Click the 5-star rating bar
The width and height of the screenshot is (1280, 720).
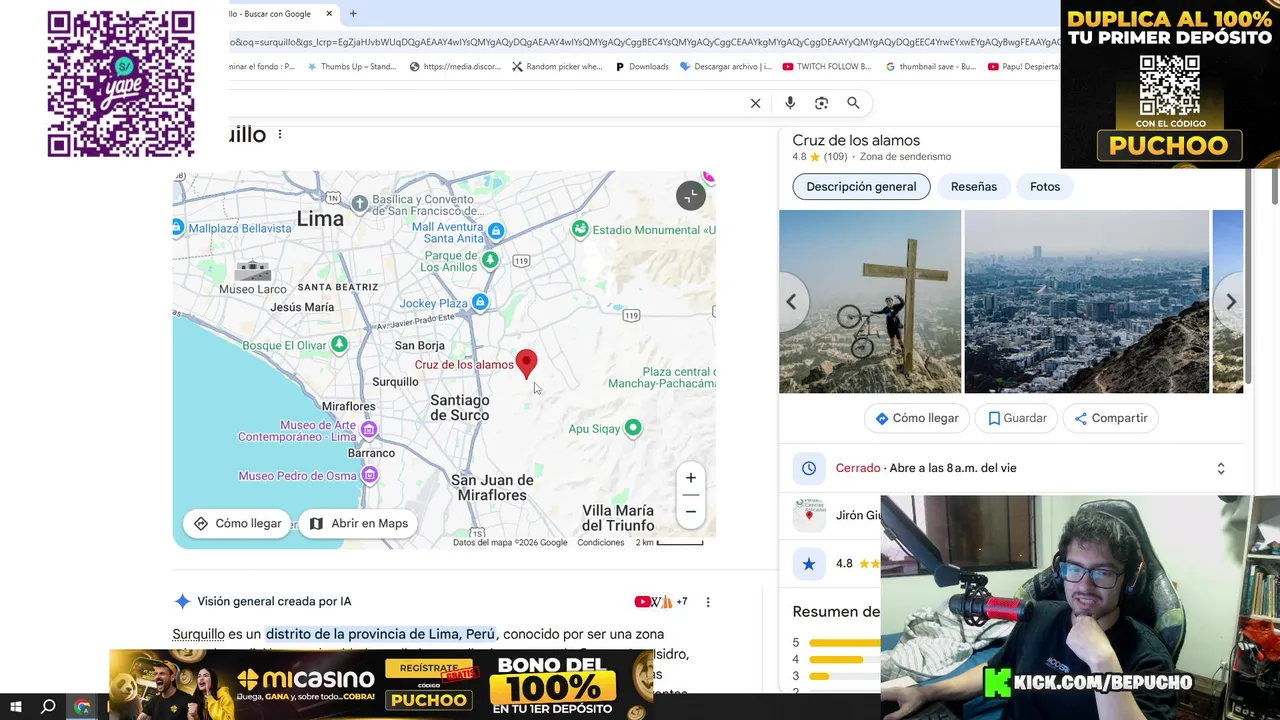[845, 643]
